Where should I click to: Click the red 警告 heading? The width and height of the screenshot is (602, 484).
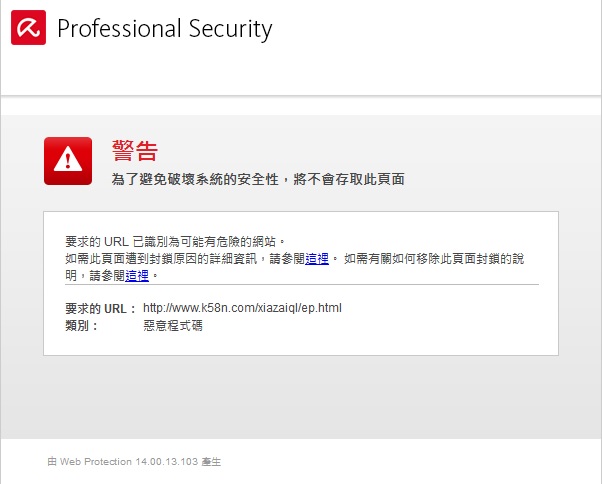tap(135, 151)
